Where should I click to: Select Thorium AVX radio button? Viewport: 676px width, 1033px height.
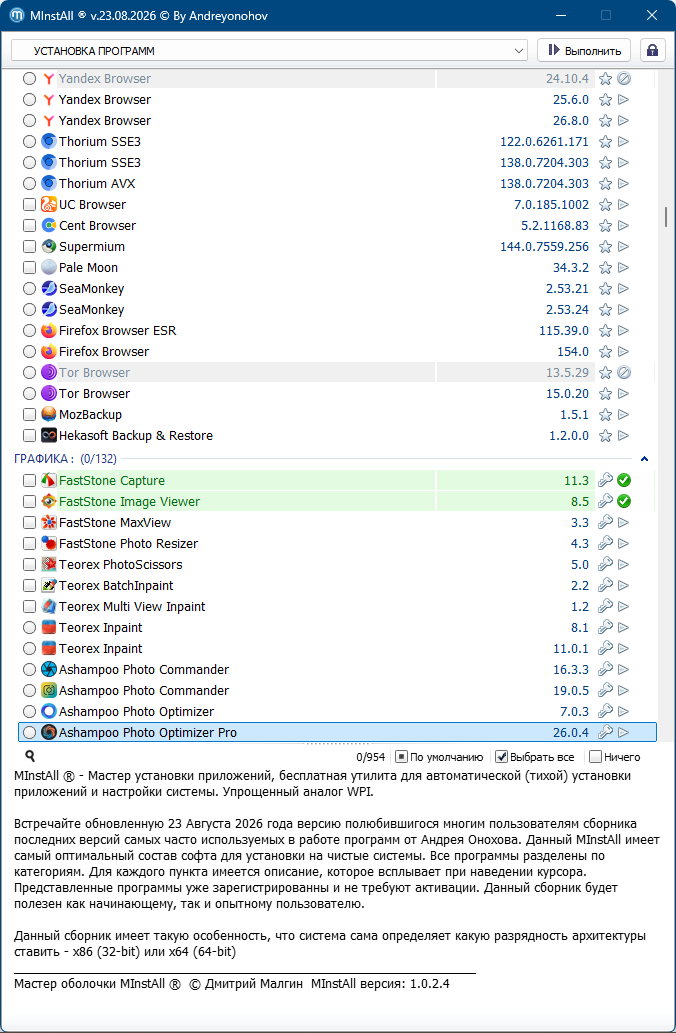coord(29,184)
